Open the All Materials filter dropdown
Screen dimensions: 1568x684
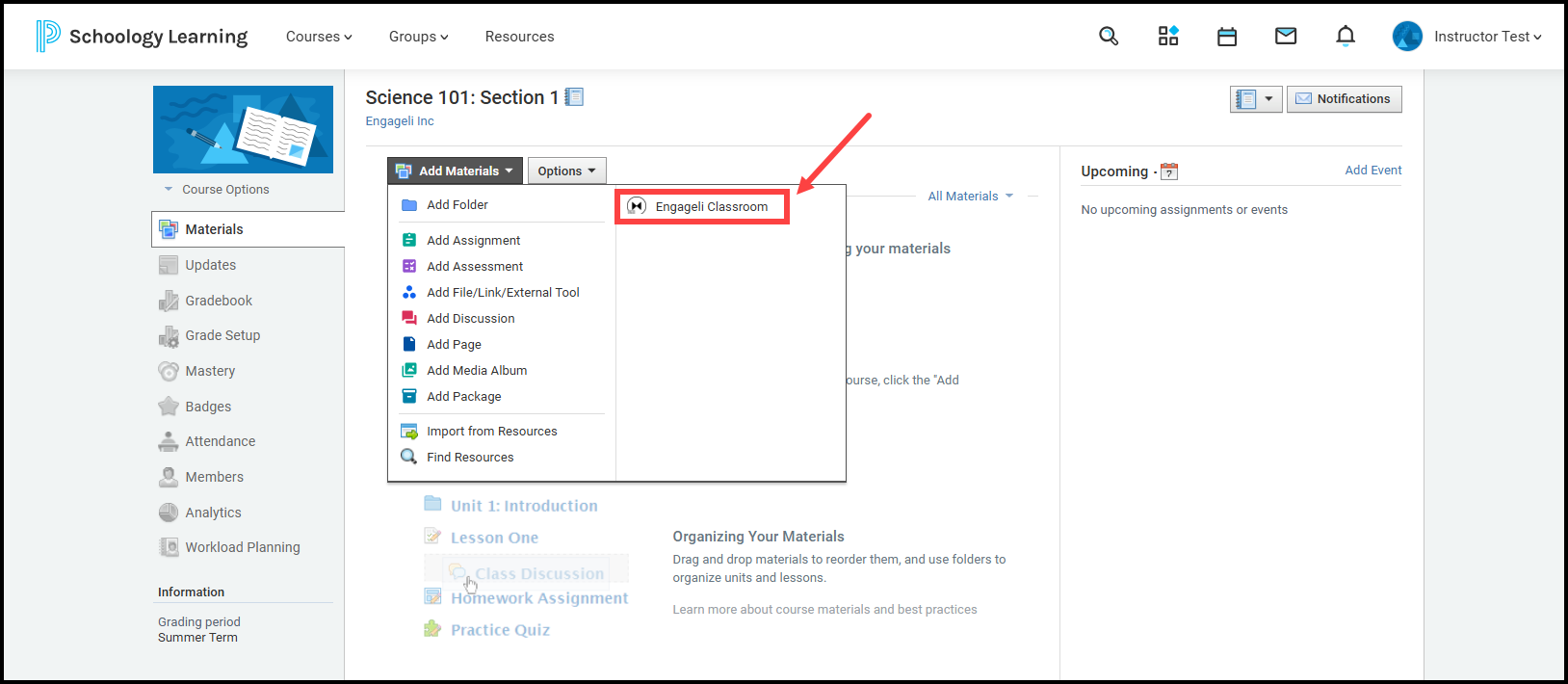[x=970, y=196]
